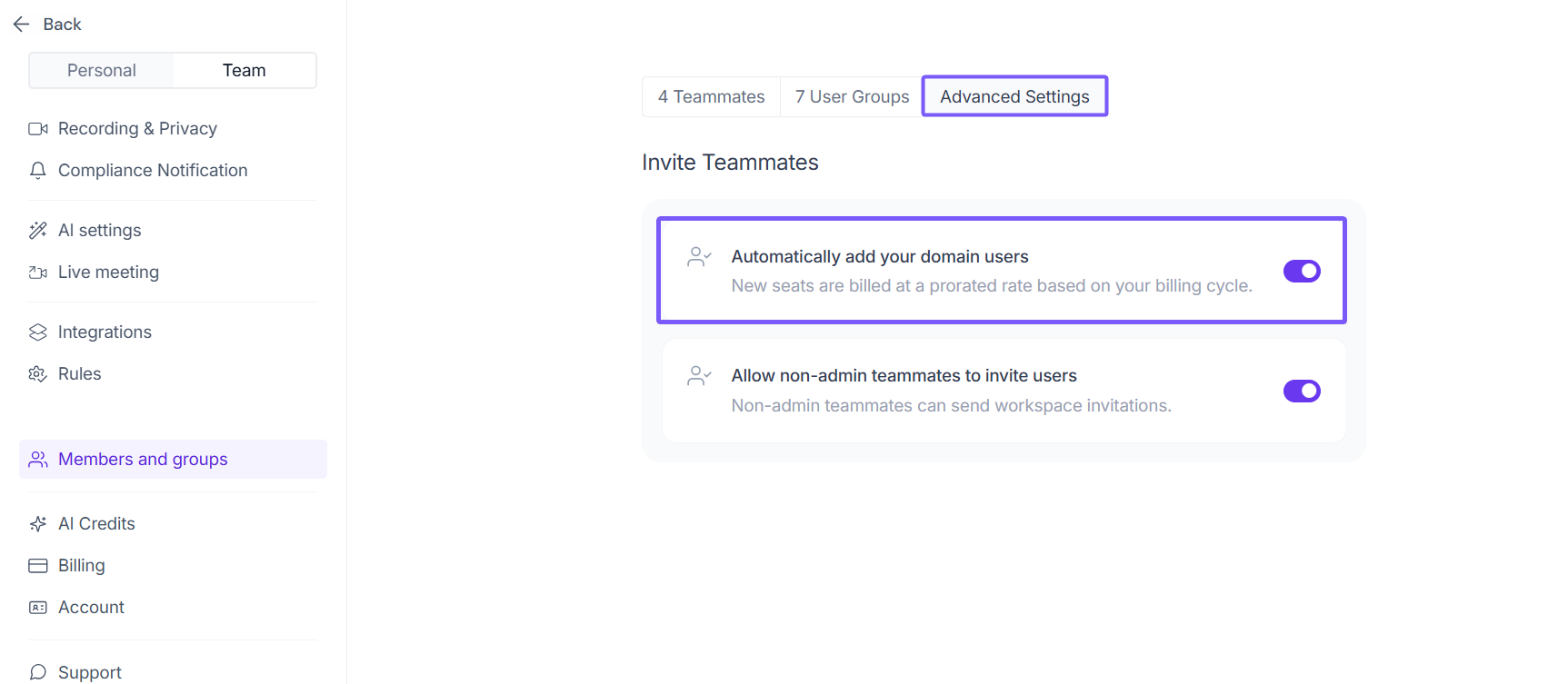
Task: Select the Advanced Settings tab
Action: (1014, 97)
